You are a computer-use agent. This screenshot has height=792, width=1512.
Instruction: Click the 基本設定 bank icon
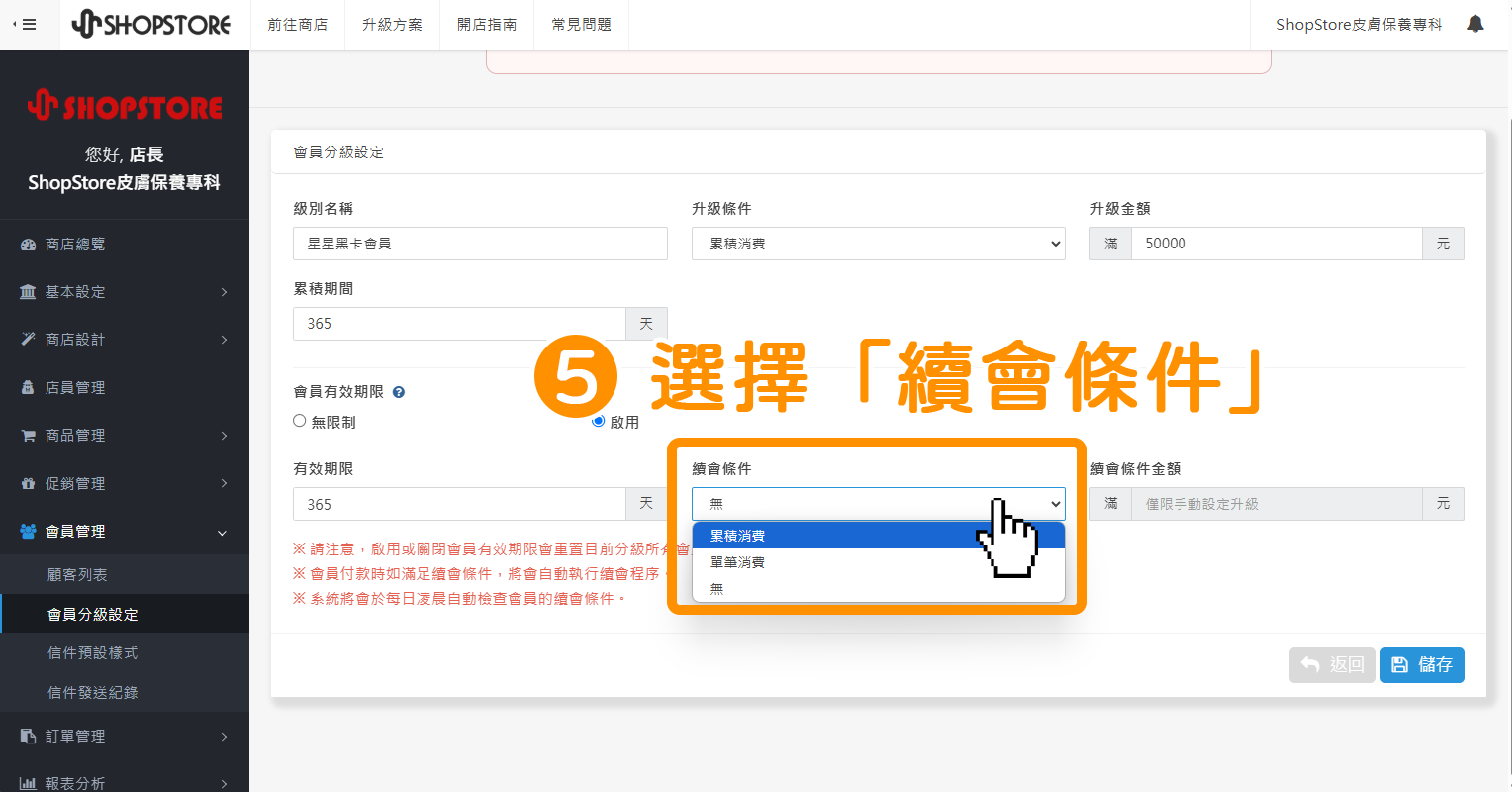pyautogui.click(x=28, y=292)
